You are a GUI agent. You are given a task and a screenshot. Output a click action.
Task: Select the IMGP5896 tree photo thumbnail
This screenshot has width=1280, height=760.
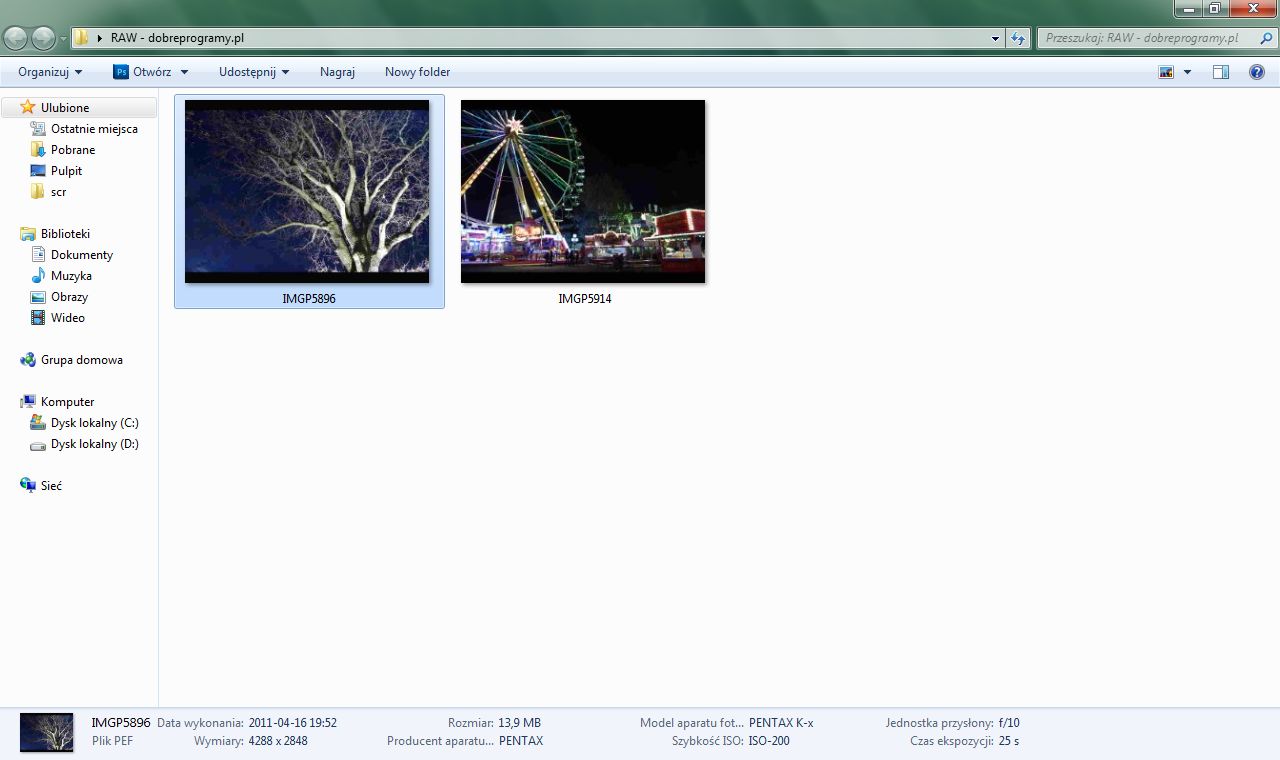tap(307, 191)
